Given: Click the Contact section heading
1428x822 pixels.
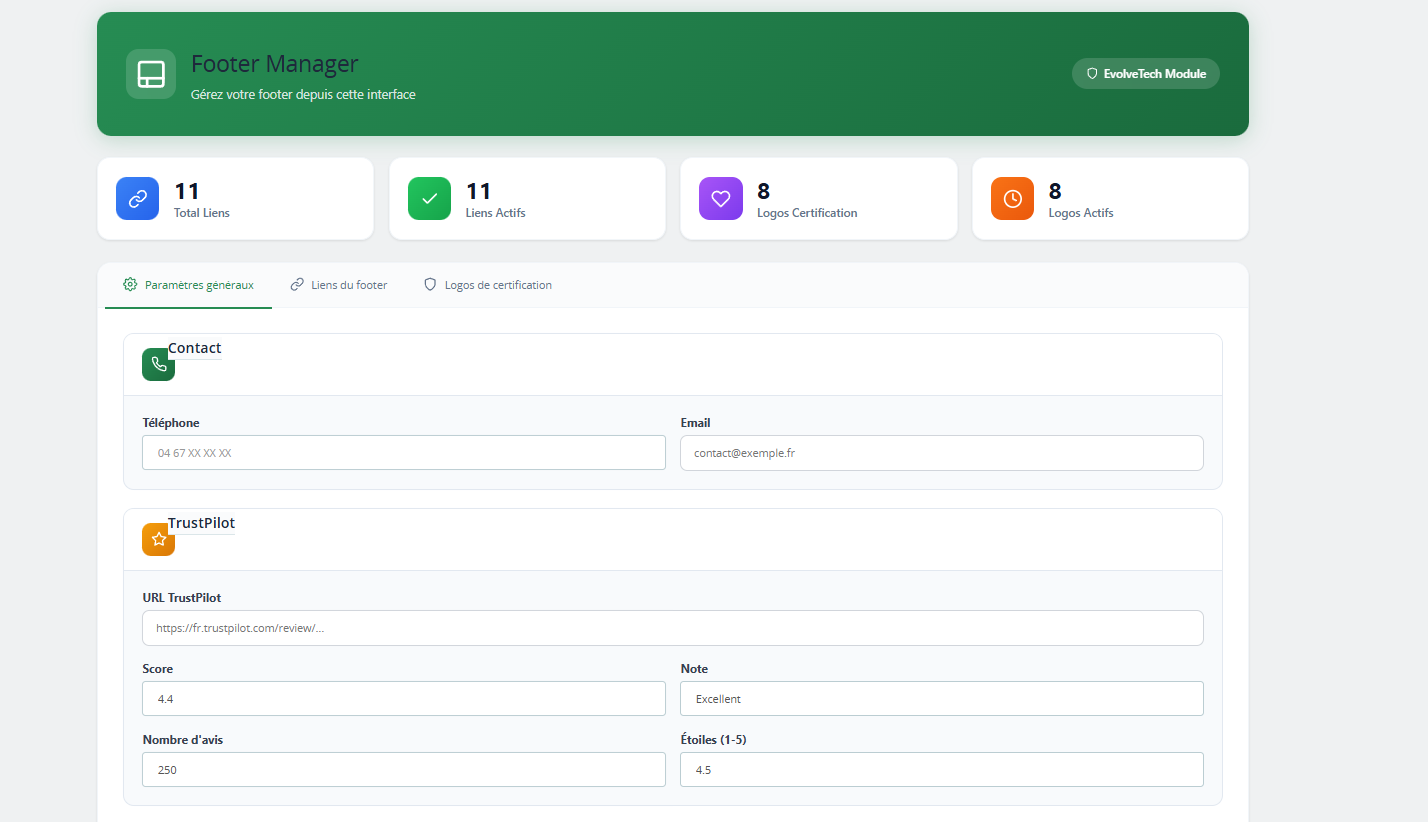Looking at the screenshot, I should coord(195,348).
